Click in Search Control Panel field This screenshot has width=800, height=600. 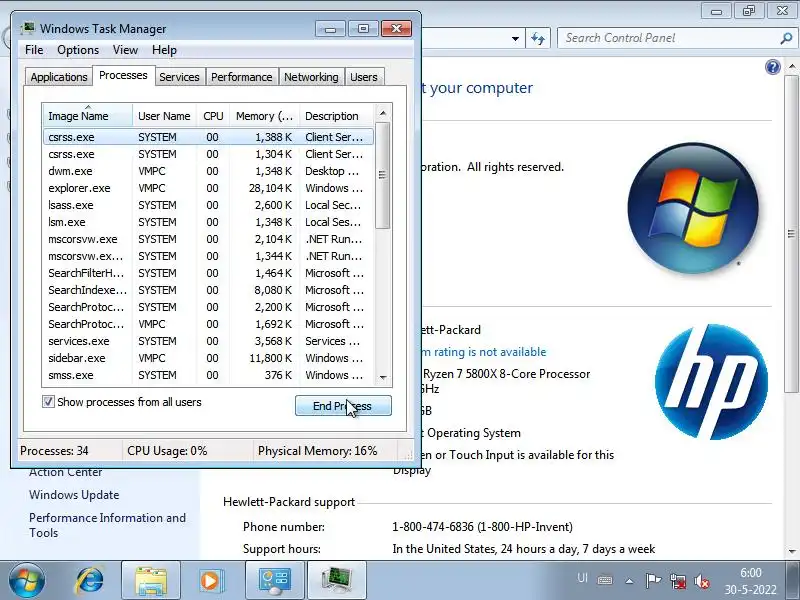coord(668,38)
